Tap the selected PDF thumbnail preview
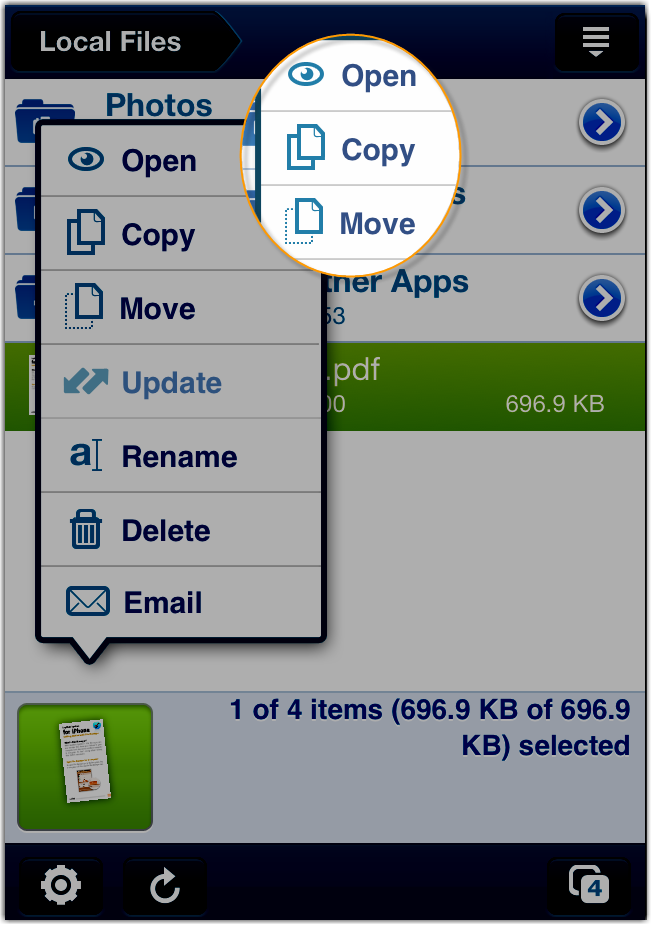 coord(85,767)
